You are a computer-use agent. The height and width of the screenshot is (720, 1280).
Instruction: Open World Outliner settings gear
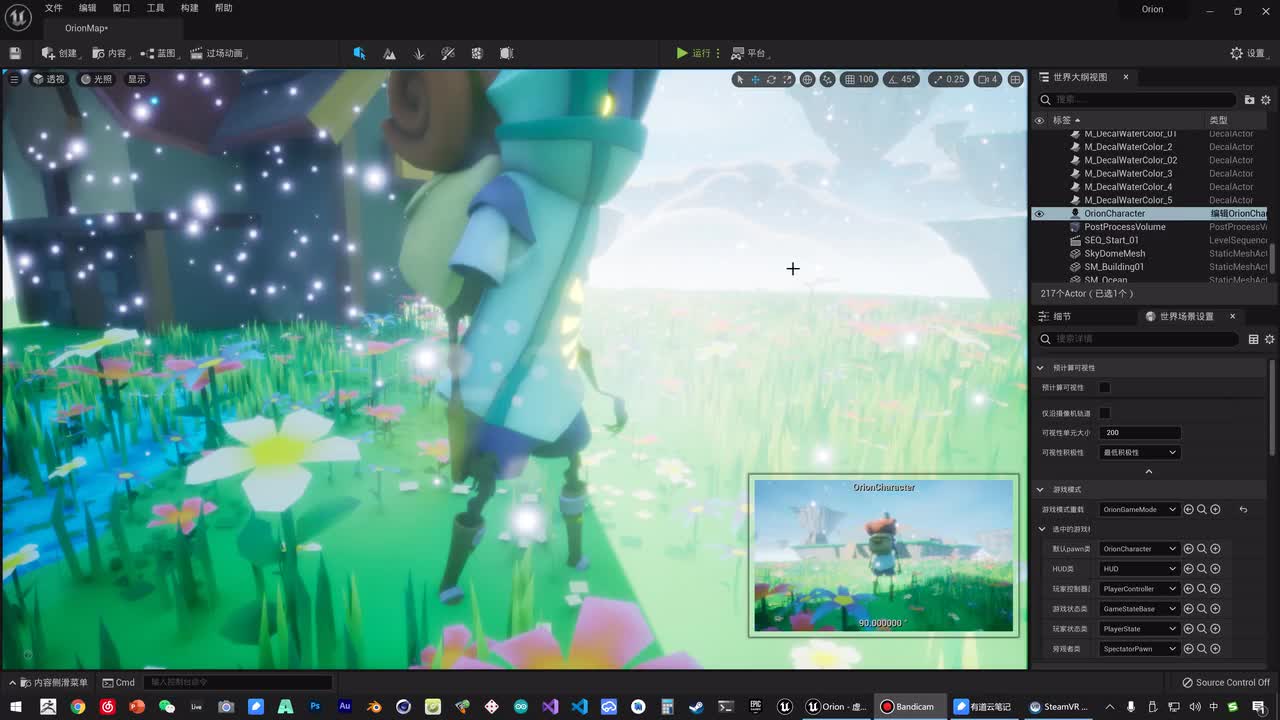tap(1265, 100)
